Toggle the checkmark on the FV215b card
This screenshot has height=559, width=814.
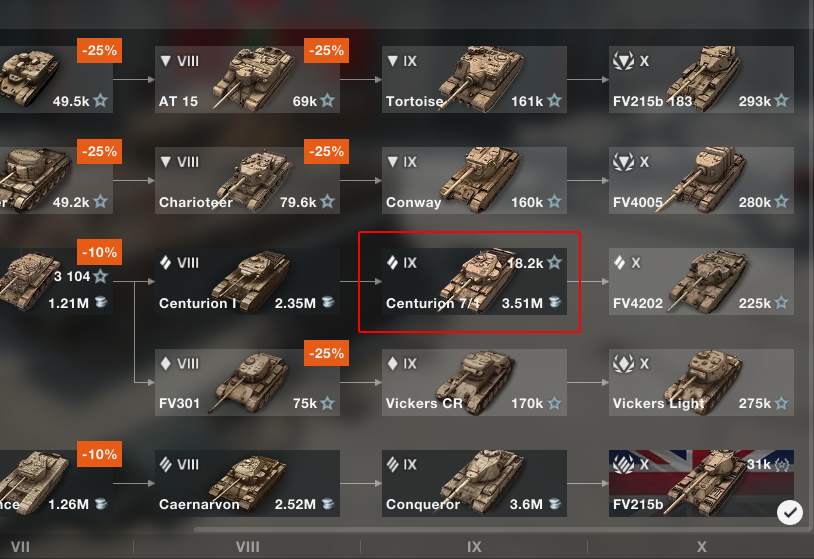tap(790, 512)
